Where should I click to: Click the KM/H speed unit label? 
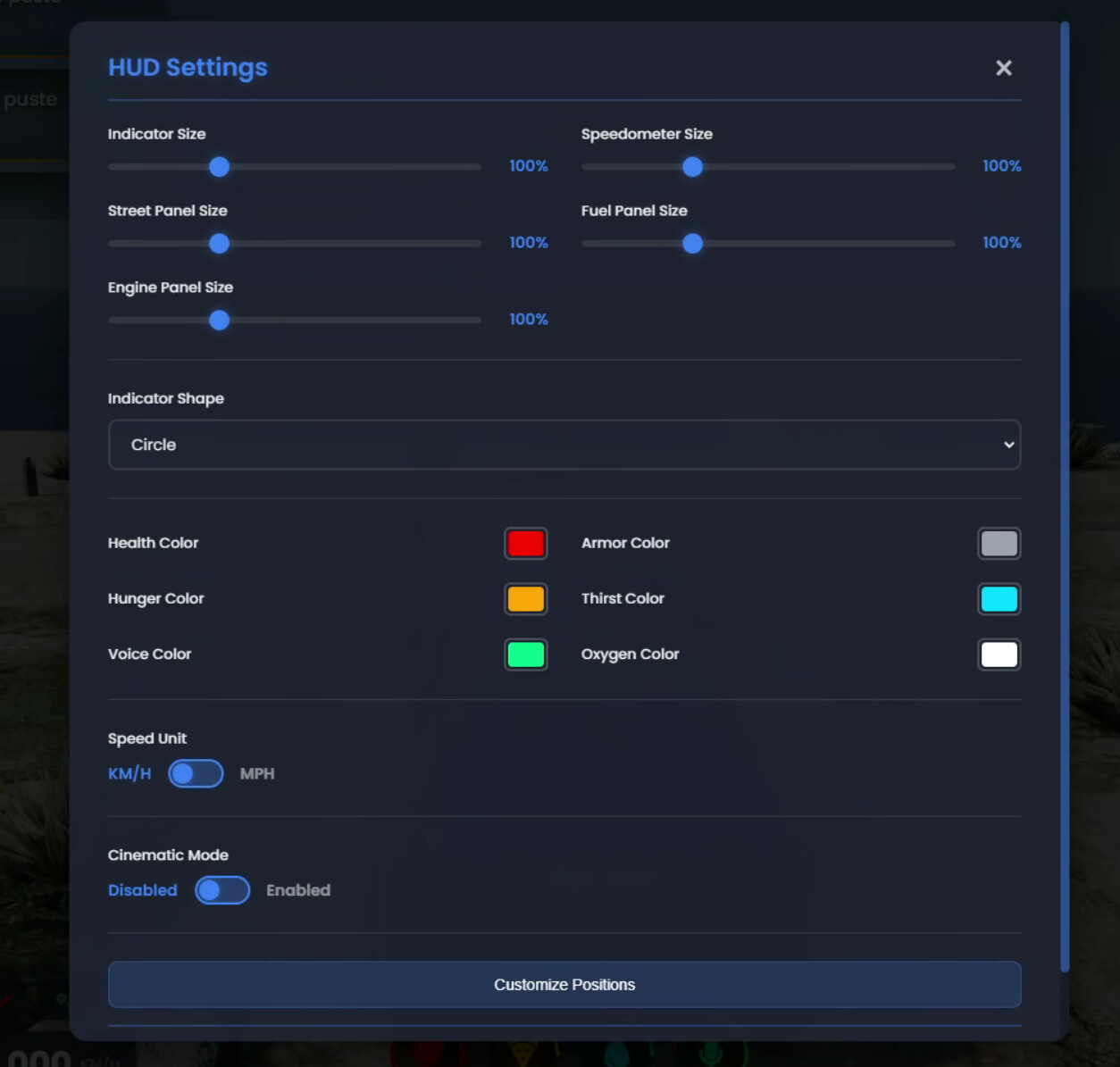coord(130,774)
